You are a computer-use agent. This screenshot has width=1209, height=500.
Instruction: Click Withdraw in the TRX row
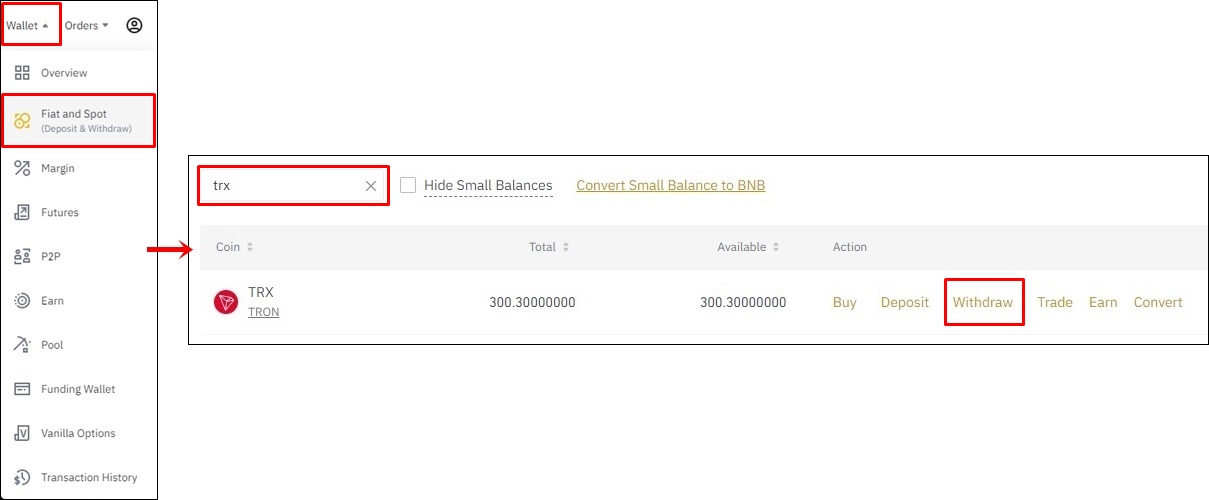click(983, 302)
